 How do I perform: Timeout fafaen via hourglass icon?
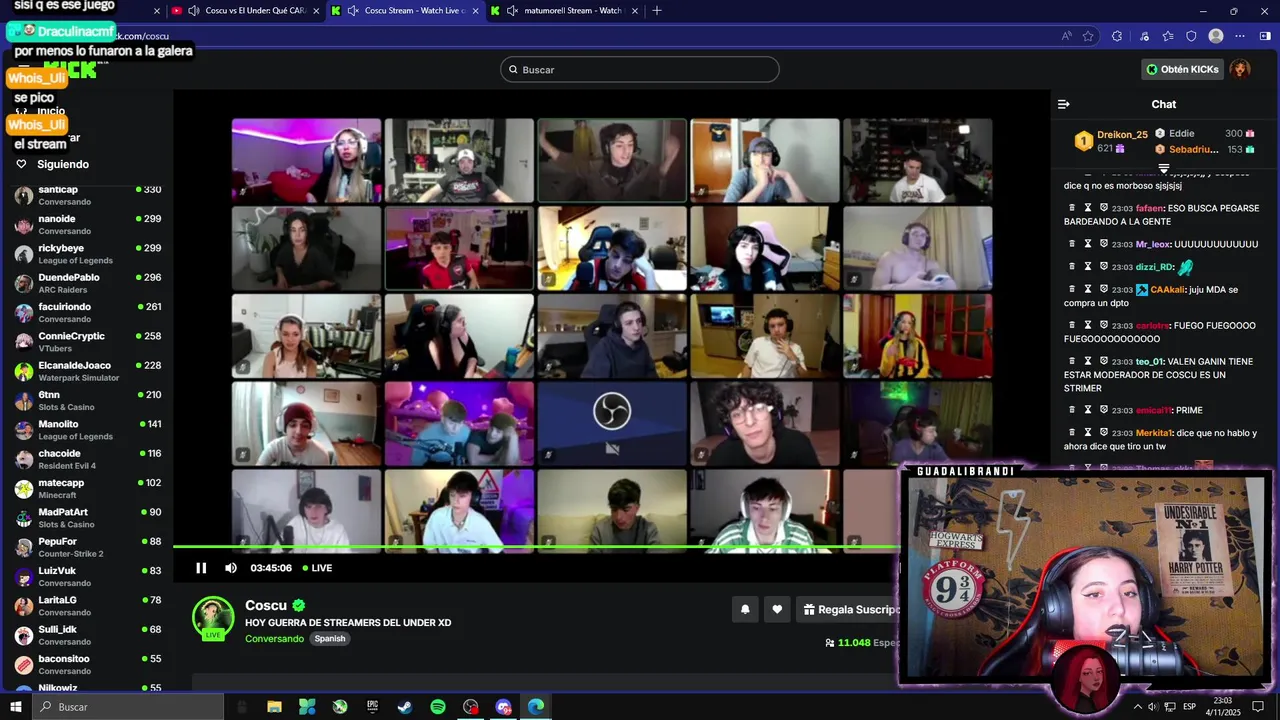(x=1088, y=208)
